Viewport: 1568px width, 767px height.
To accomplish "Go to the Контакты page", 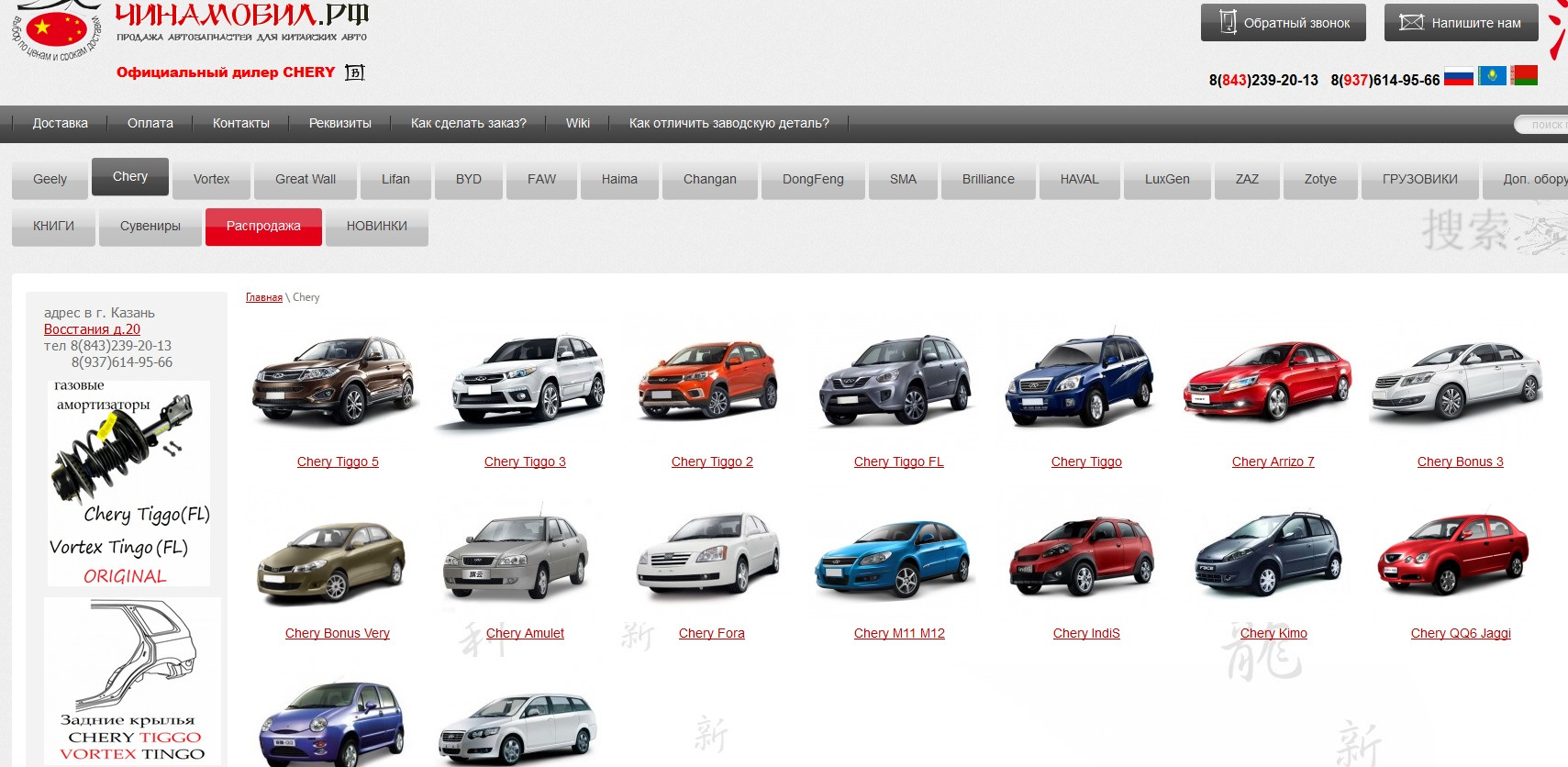I will [x=241, y=123].
